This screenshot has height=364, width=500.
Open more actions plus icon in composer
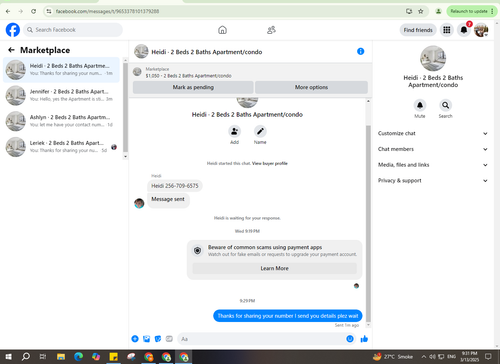(x=135, y=339)
